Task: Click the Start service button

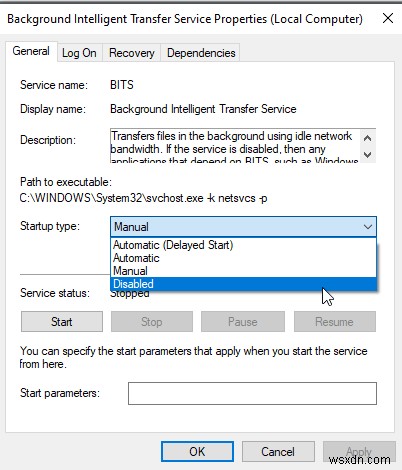Action: (x=62, y=322)
